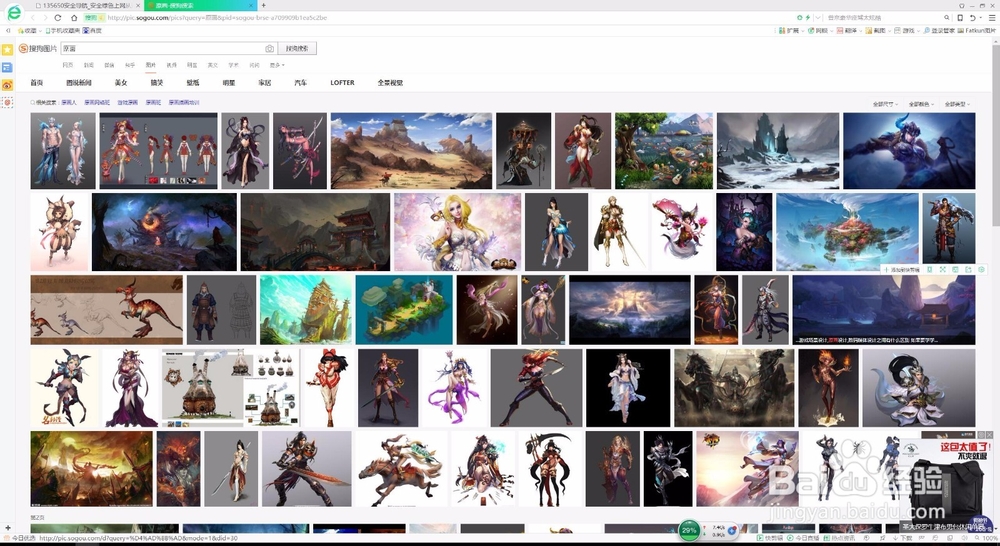Open the dashed-box sidebar icon at bottom
Image resolution: width=1000 pixels, height=546 pixels.
click(7, 102)
